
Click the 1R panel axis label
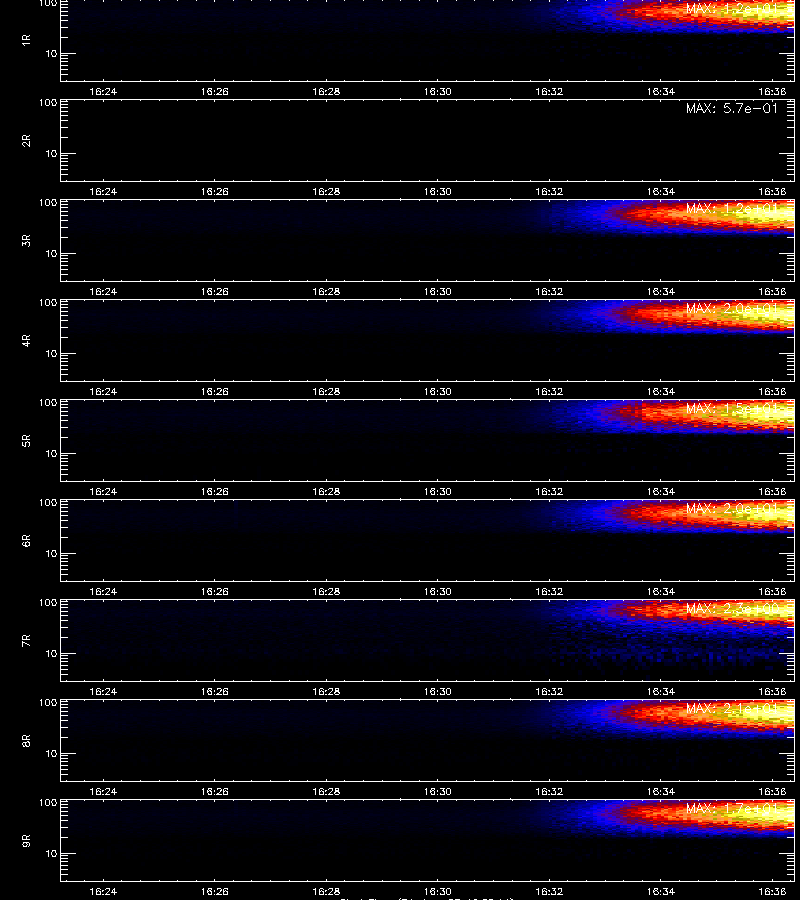click(x=26, y=40)
